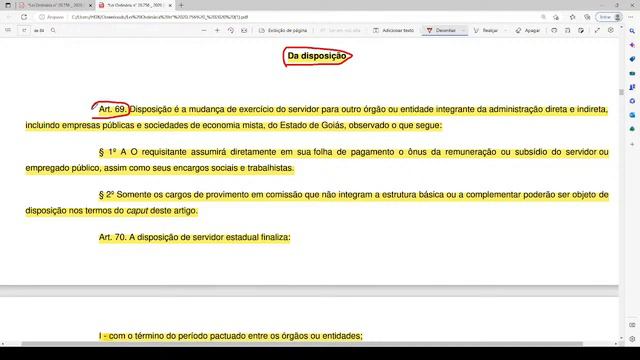Click the Entrar profile sign-in button

(609, 17)
